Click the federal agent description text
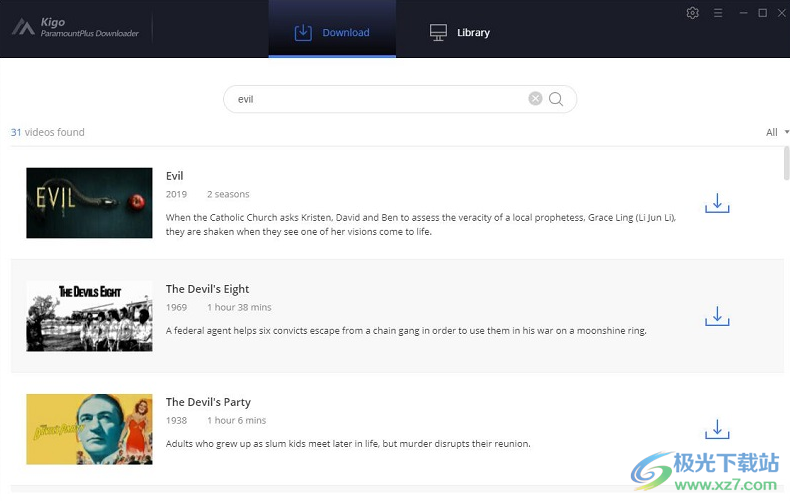Image resolution: width=790 pixels, height=501 pixels. click(406, 331)
